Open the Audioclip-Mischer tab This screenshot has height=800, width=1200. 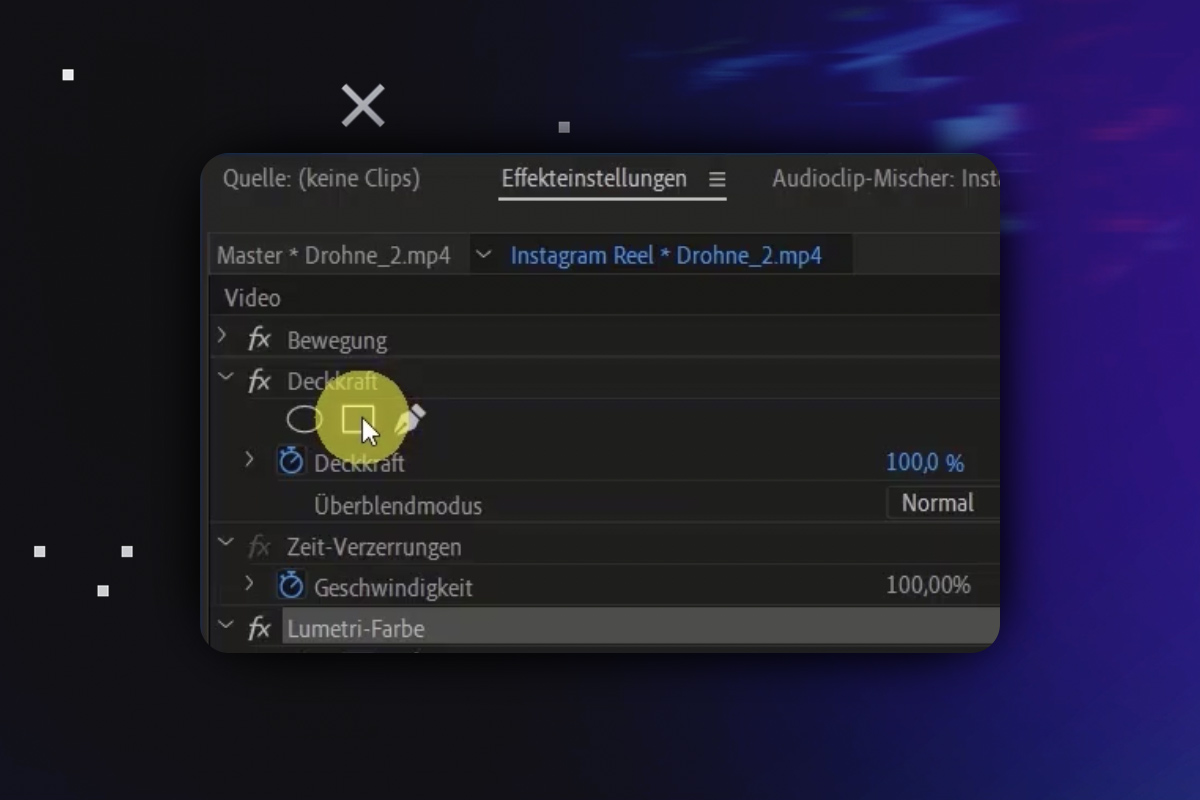885,179
